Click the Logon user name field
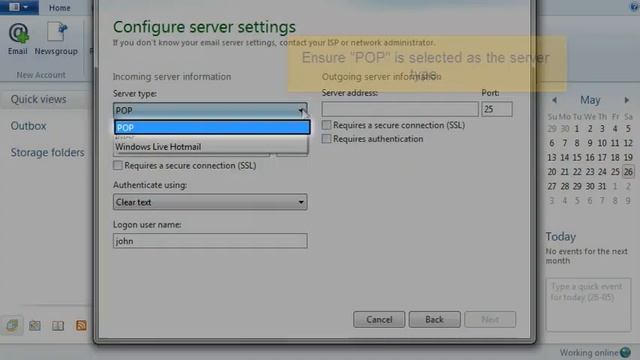Screen dimensions: 640x360 (210, 241)
